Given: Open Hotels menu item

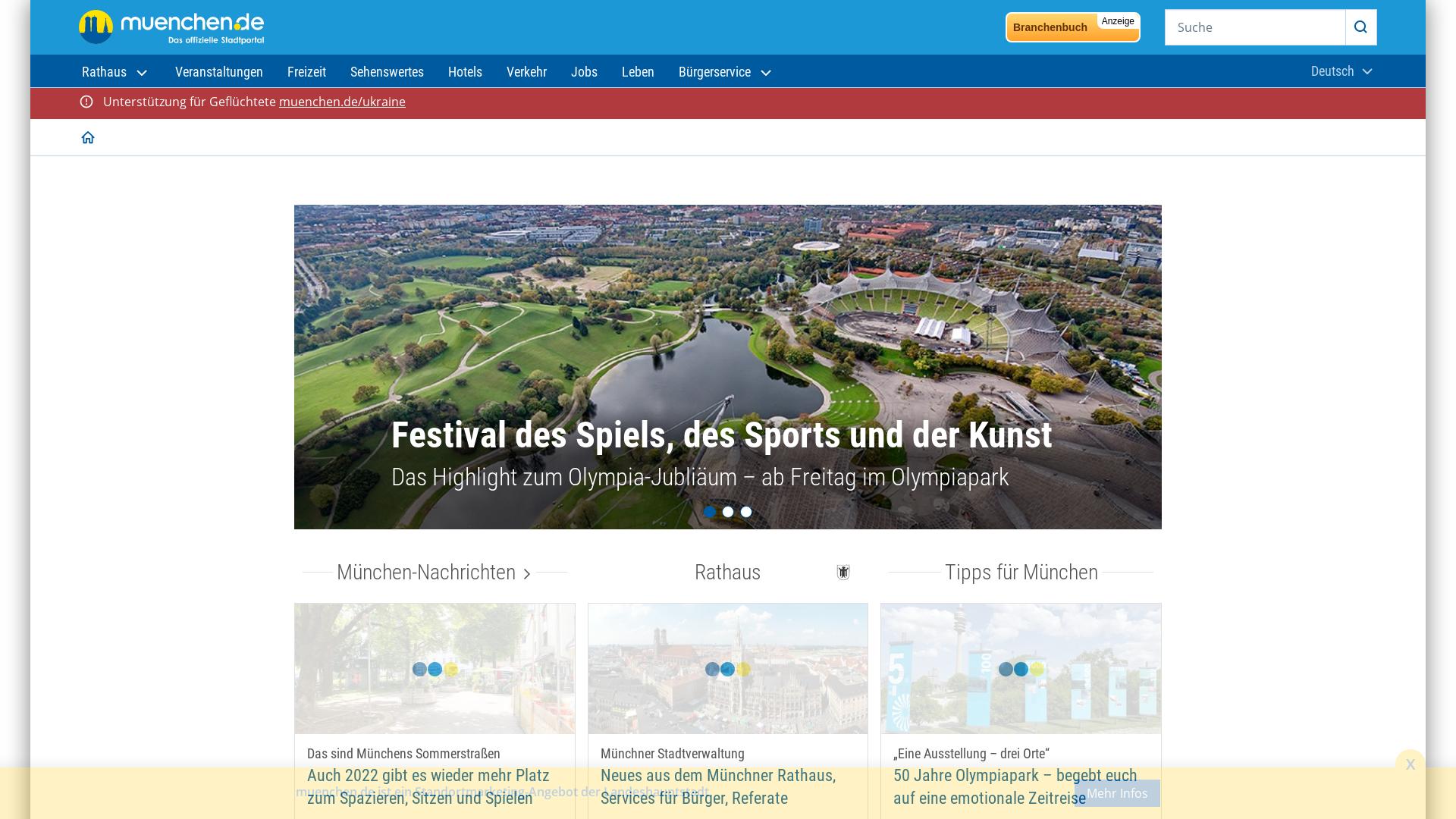Looking at the screenshot, I should [465, 72].
